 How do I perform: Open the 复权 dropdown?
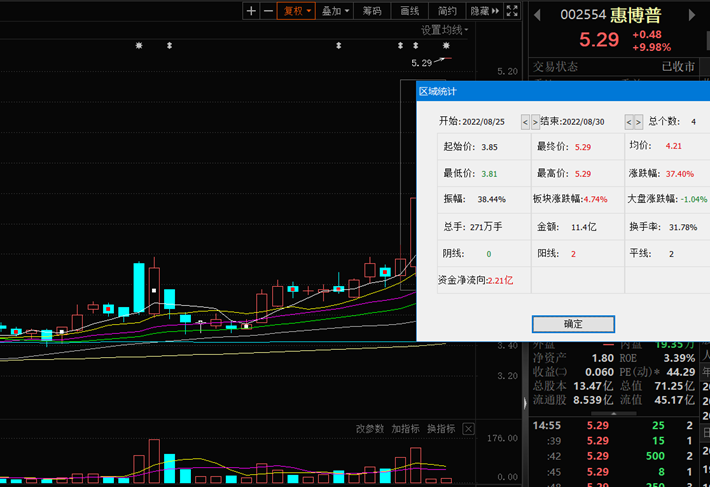(x=296, y=11)
